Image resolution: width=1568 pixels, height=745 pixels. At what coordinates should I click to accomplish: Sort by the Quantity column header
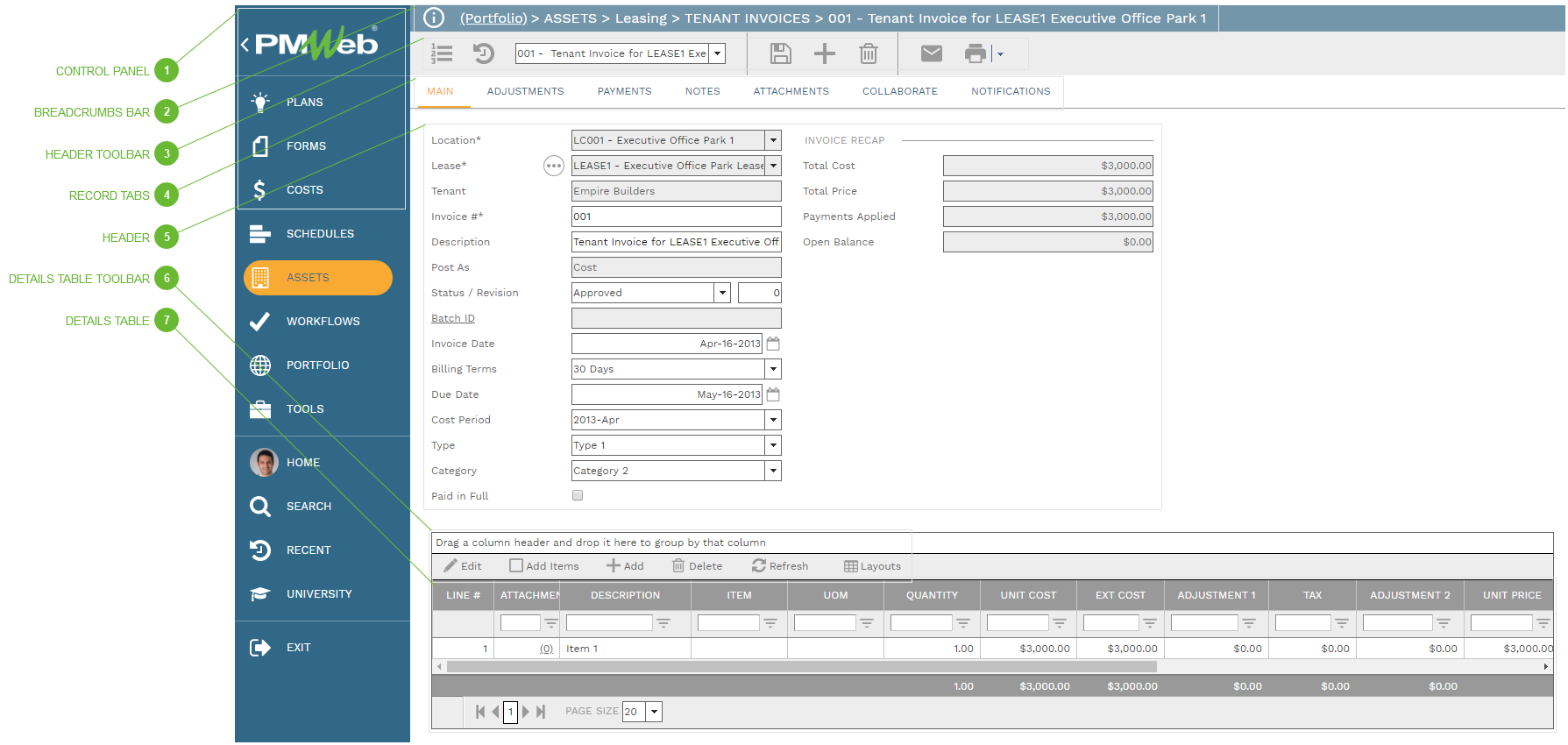pos(932,595)
